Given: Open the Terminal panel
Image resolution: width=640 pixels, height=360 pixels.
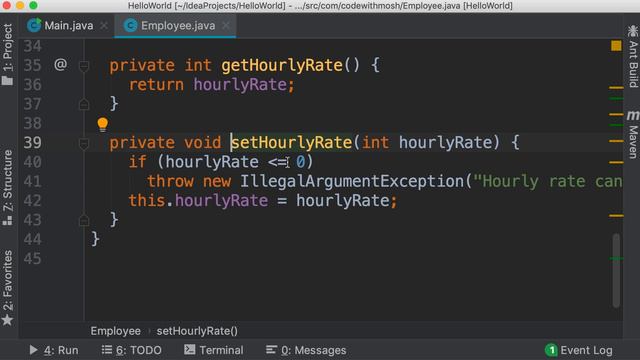Looking at the screenshot, I should (x=213, y=350).
